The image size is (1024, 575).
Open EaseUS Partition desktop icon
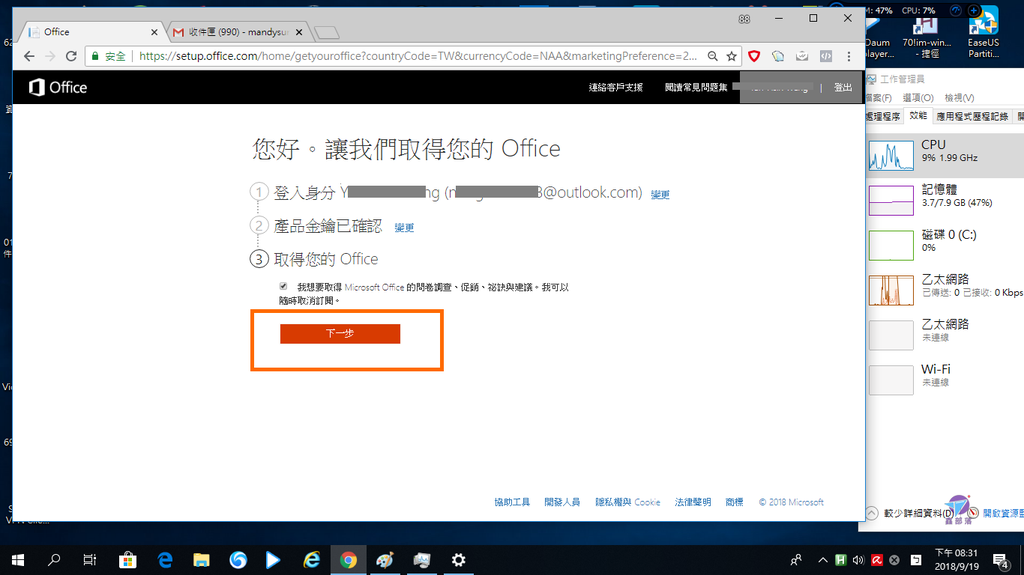pyautogui.click(x=984, y=33)
